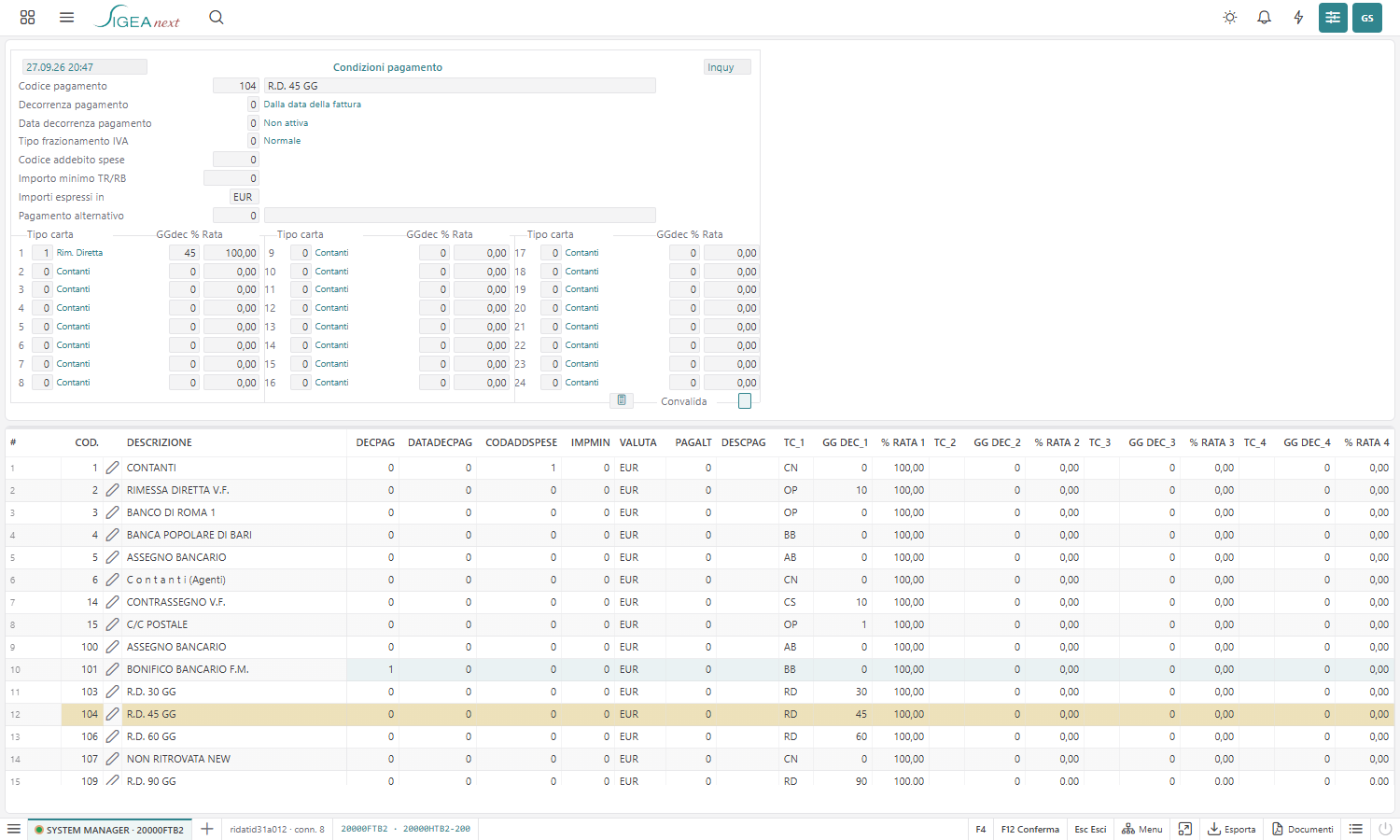Click the Inquy mode field
Image resolution: width=1400 pixels, height=840 pixels.
(x=727, y=67)
